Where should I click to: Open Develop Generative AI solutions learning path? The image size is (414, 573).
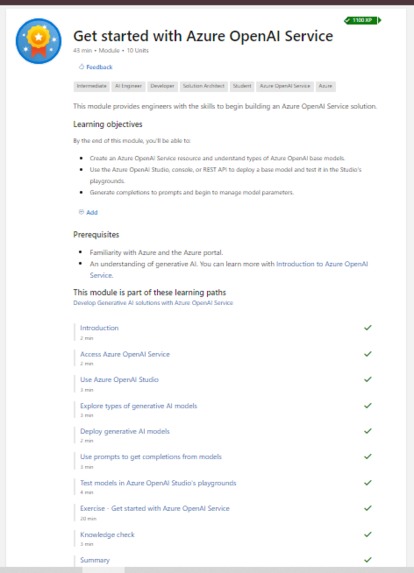(x=153, y=303)
